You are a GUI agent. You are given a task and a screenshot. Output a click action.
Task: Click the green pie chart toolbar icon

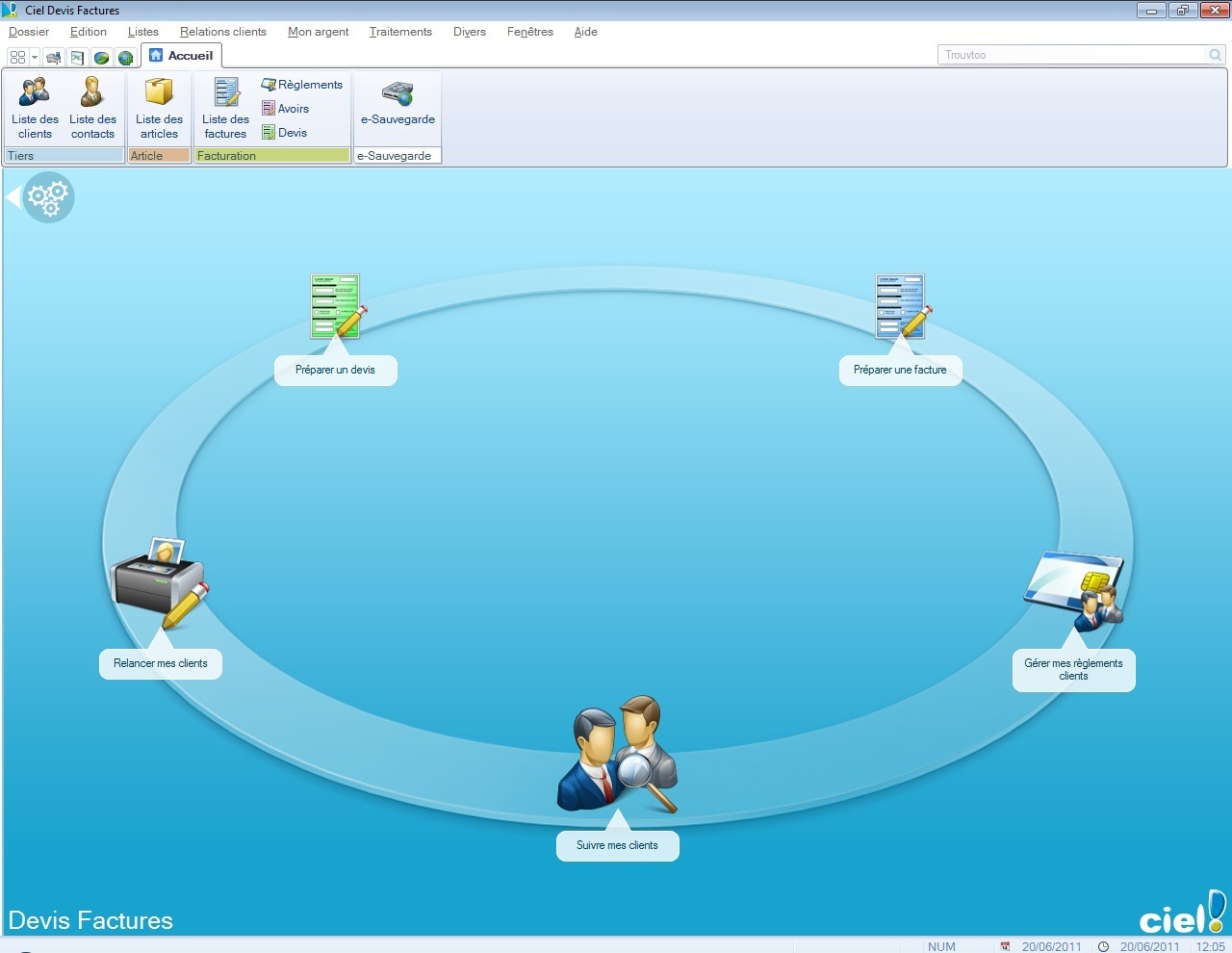point(101,57)
